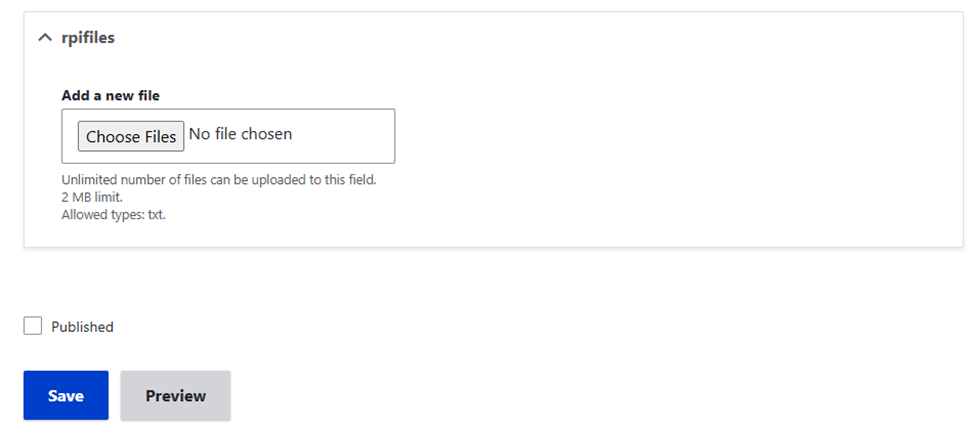The width and height of the screenshot is (975, 427).
Task: Click the grey Preview button's label text
Action: point(175,396)
